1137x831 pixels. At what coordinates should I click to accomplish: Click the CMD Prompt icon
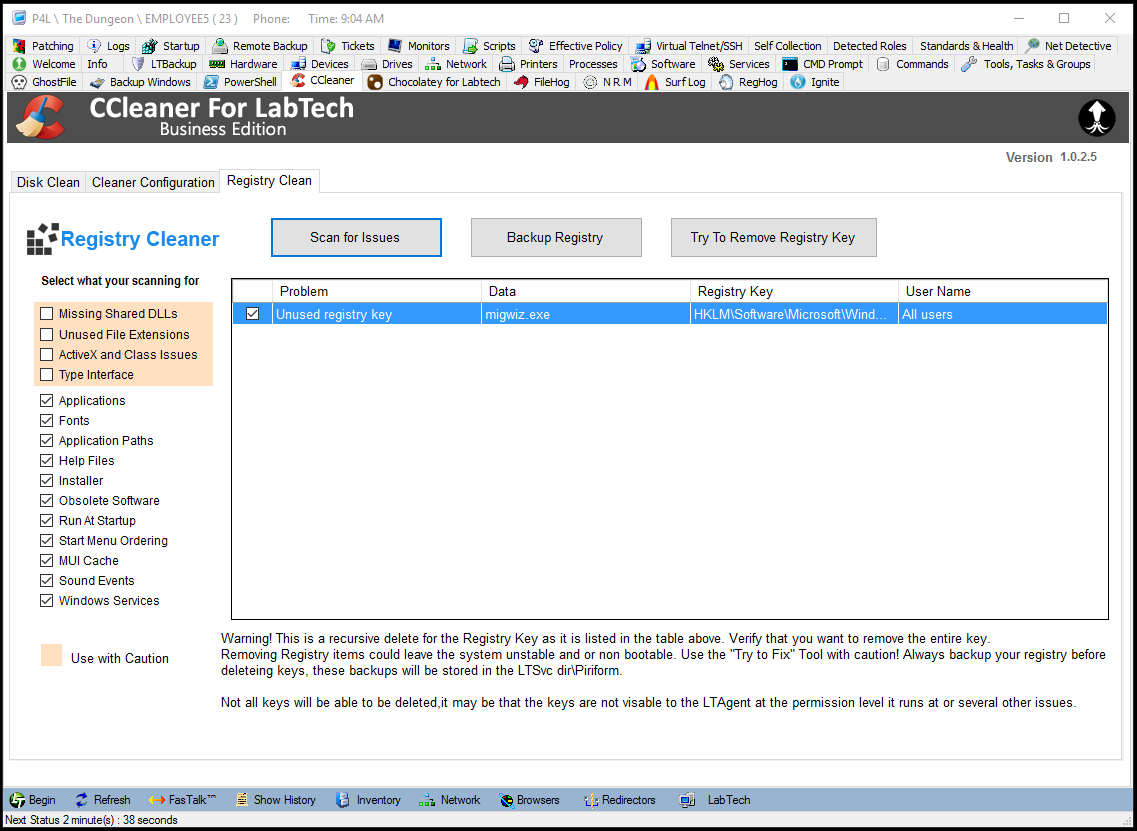click(790, 64)
